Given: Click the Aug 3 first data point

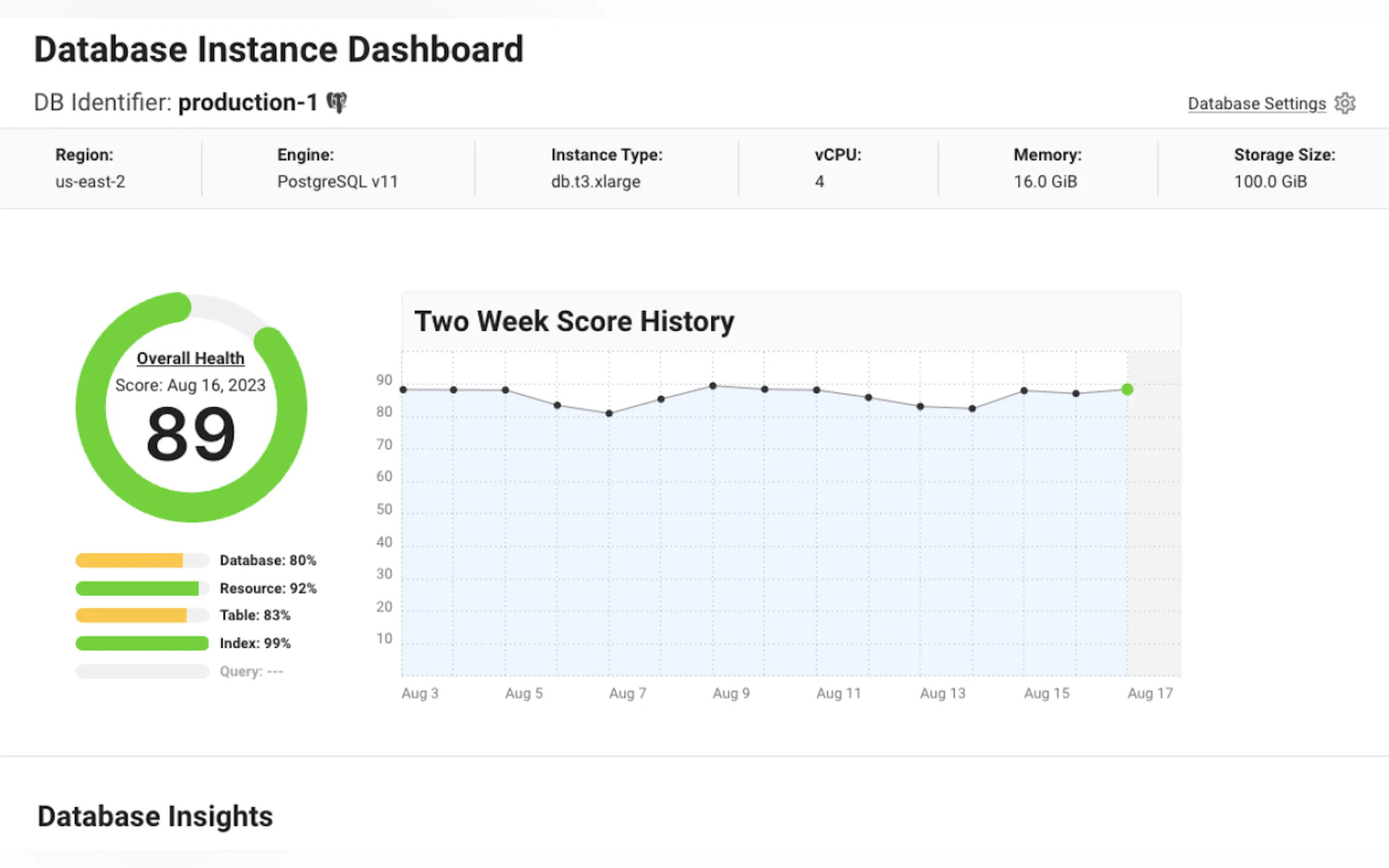Looking at the screenshot, I should tap(403, 390).
